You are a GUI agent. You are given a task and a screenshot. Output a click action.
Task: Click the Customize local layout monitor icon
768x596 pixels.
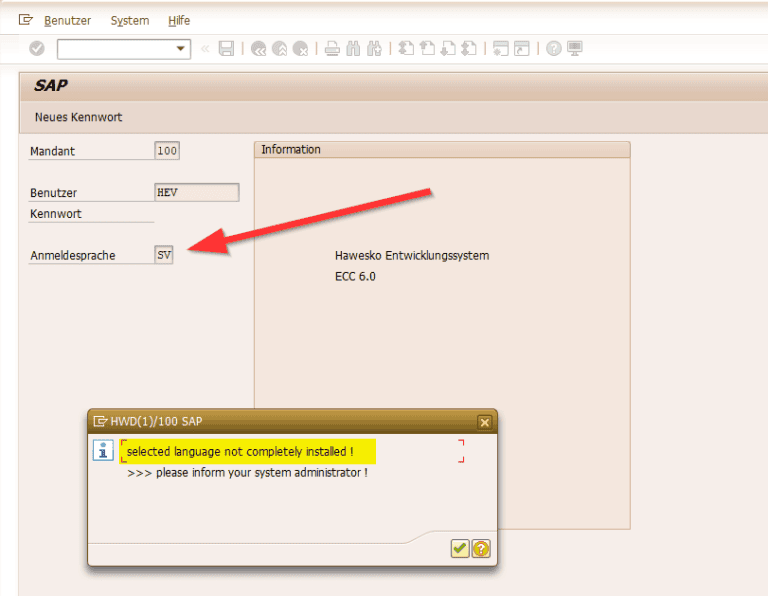[575, 48]
